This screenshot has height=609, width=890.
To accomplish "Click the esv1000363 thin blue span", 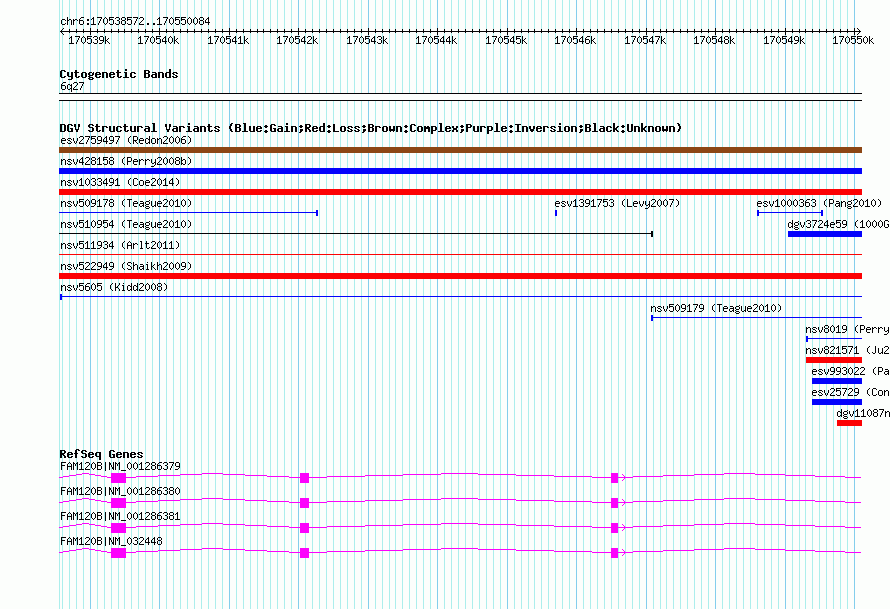I will pyautogui.click(x=790, y=213).
